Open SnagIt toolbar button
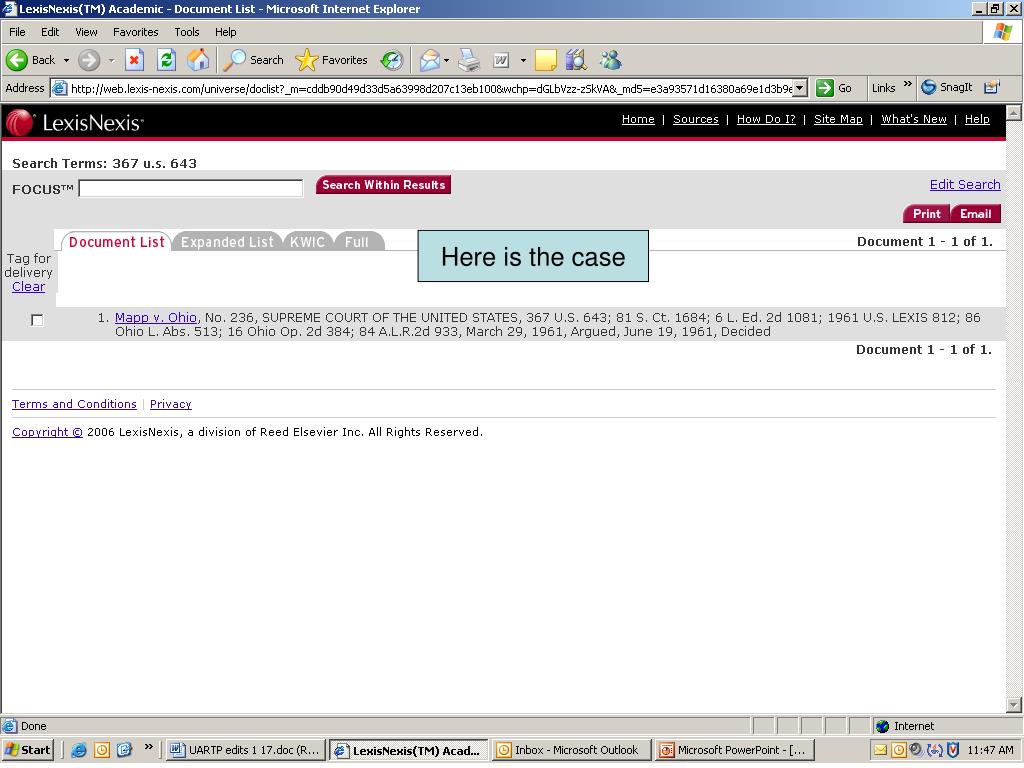 (x=947, y=88)
